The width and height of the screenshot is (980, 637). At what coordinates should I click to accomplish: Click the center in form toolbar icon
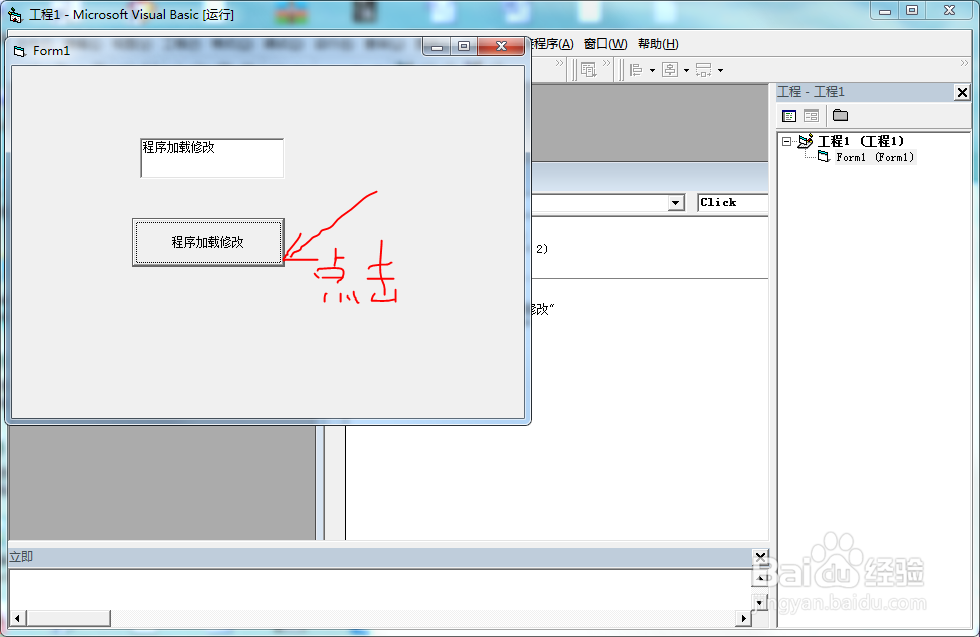coord(670,70)
